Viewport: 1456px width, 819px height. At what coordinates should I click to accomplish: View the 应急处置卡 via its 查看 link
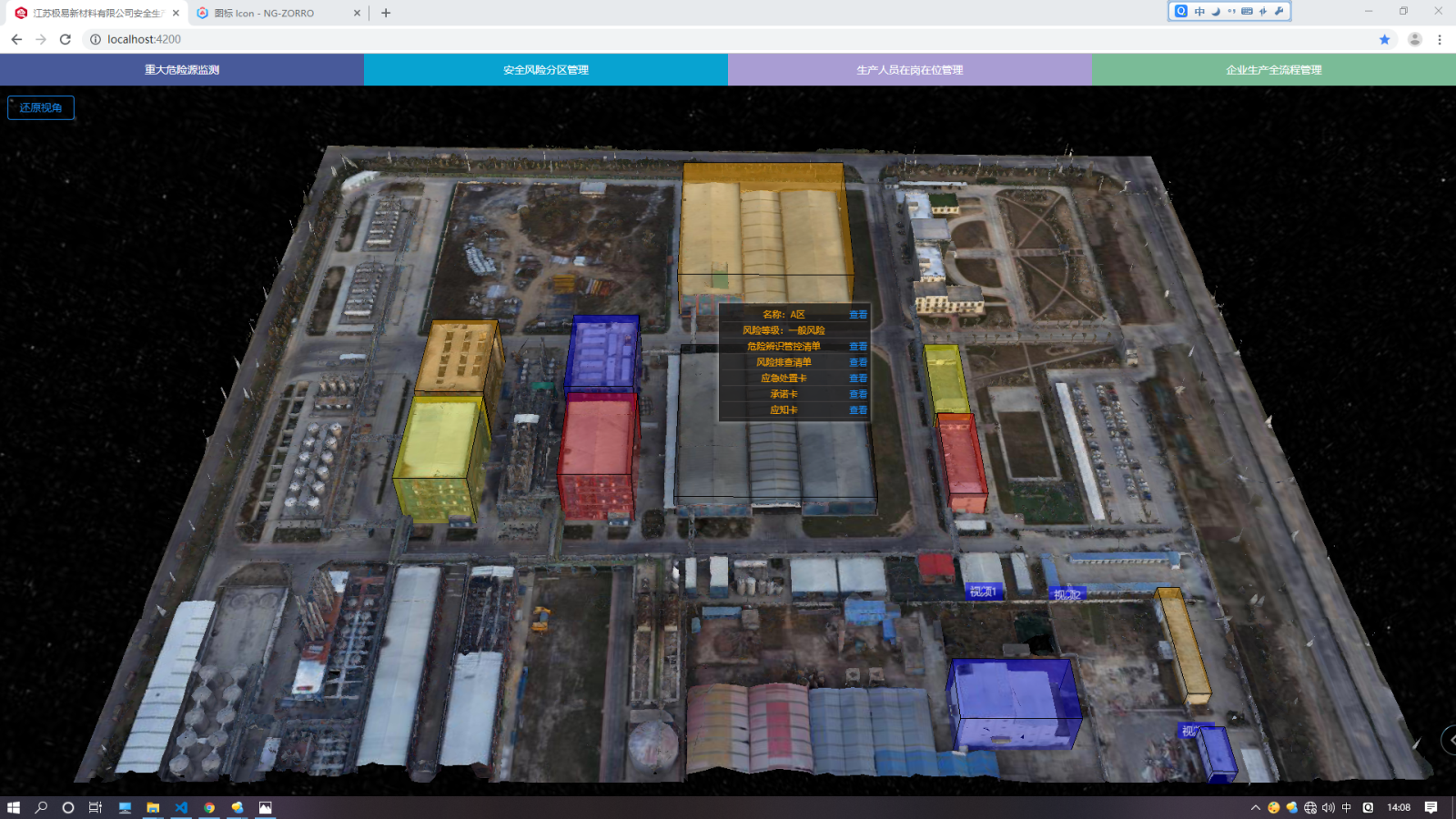[858, 379]
